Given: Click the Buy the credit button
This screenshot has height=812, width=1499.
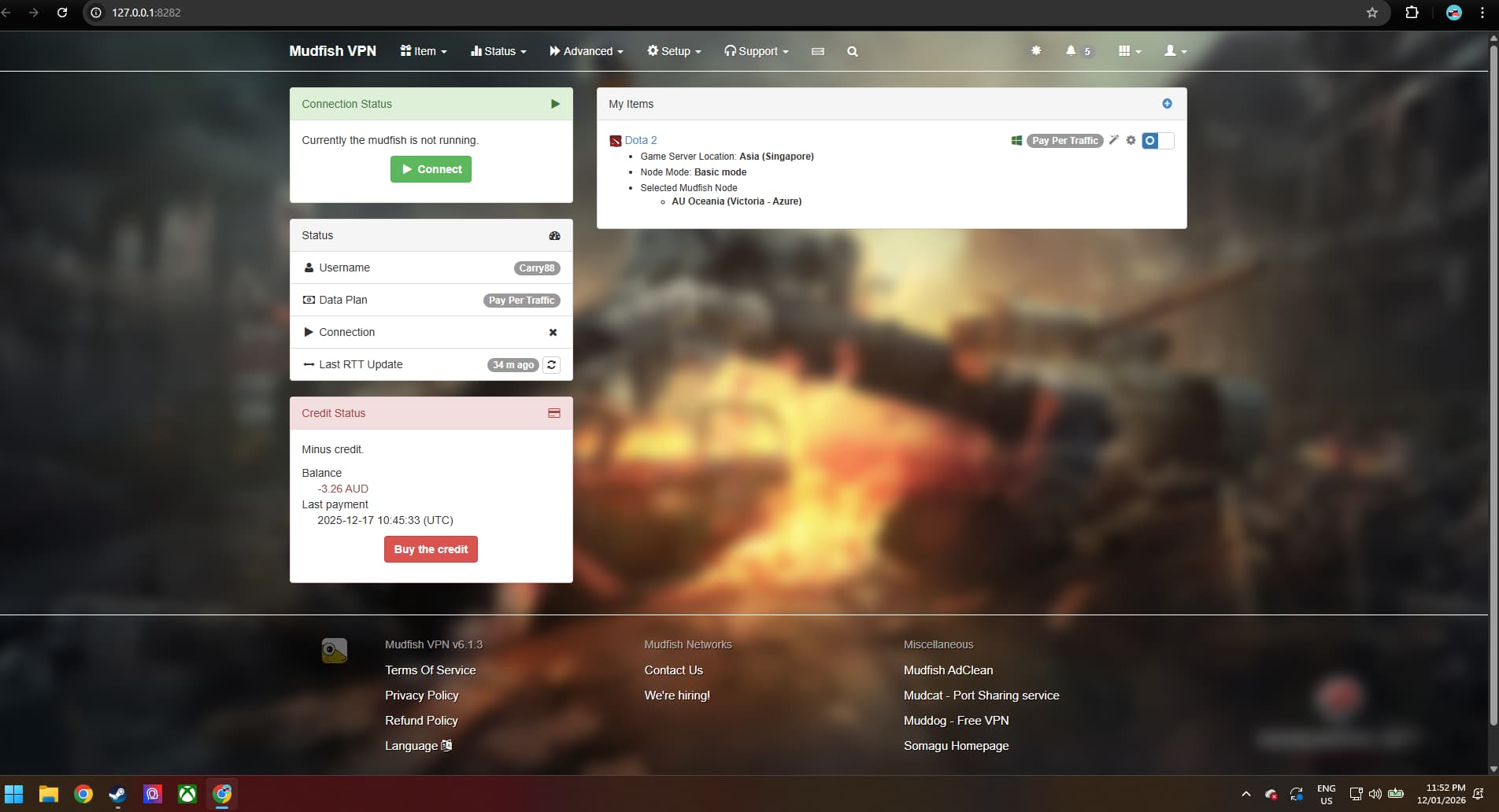Looking at the screenshot, I should 431,549.
